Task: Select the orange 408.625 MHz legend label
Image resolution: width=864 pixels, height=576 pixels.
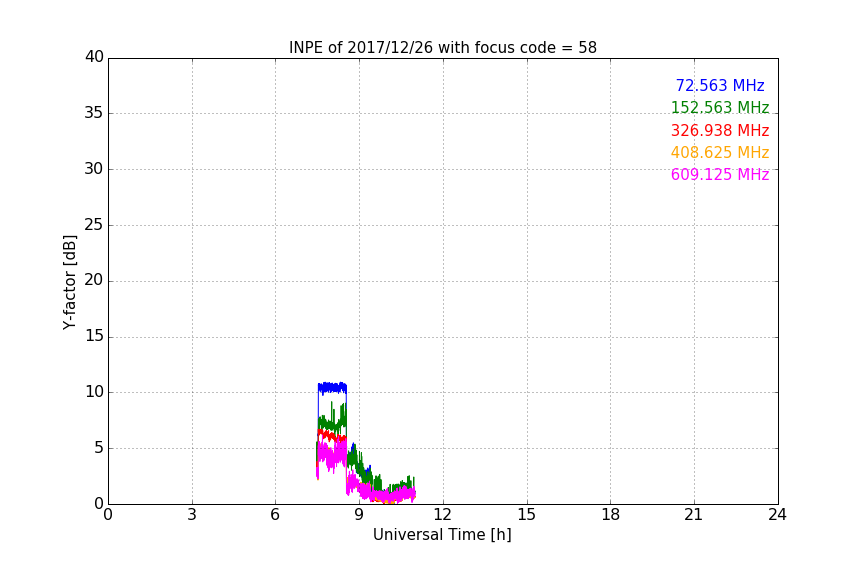Action: click(x=720, y=153)
